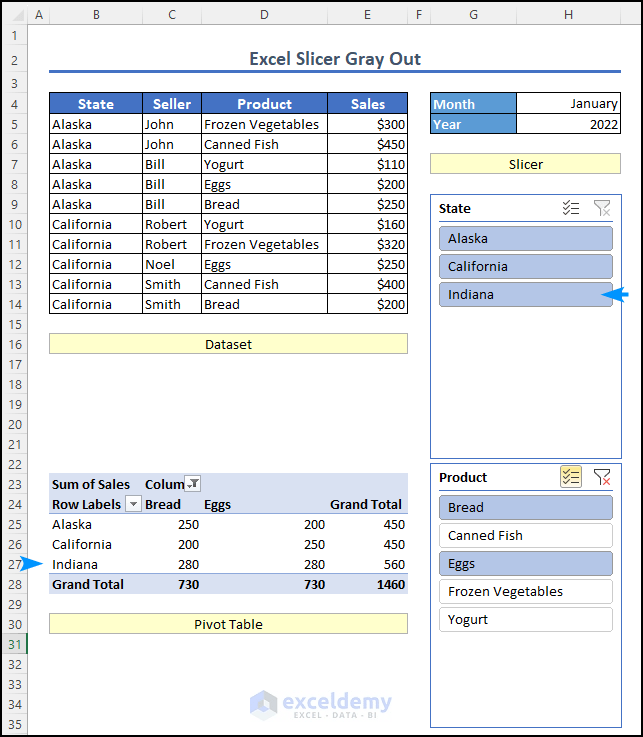Image resolution: width=643 pixels, height=737 pixels.
Task: Click Grand Total row label in pivot
Action: point(96,584)
